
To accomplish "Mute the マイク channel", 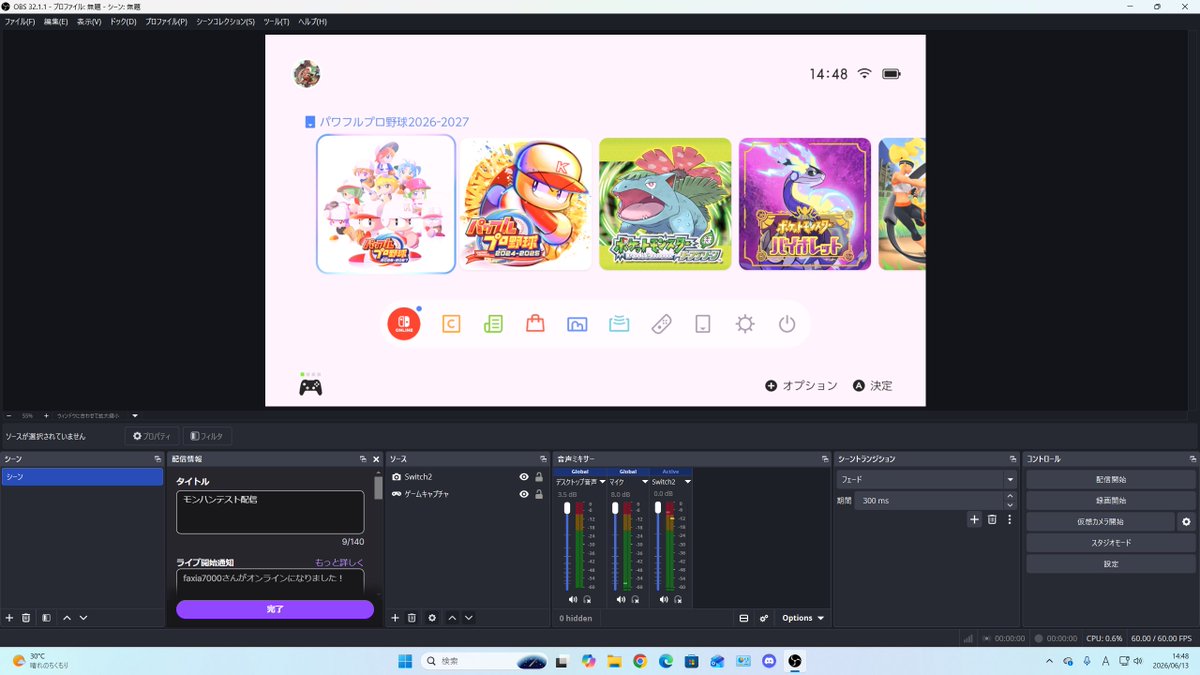I will [x=621, y=600].
